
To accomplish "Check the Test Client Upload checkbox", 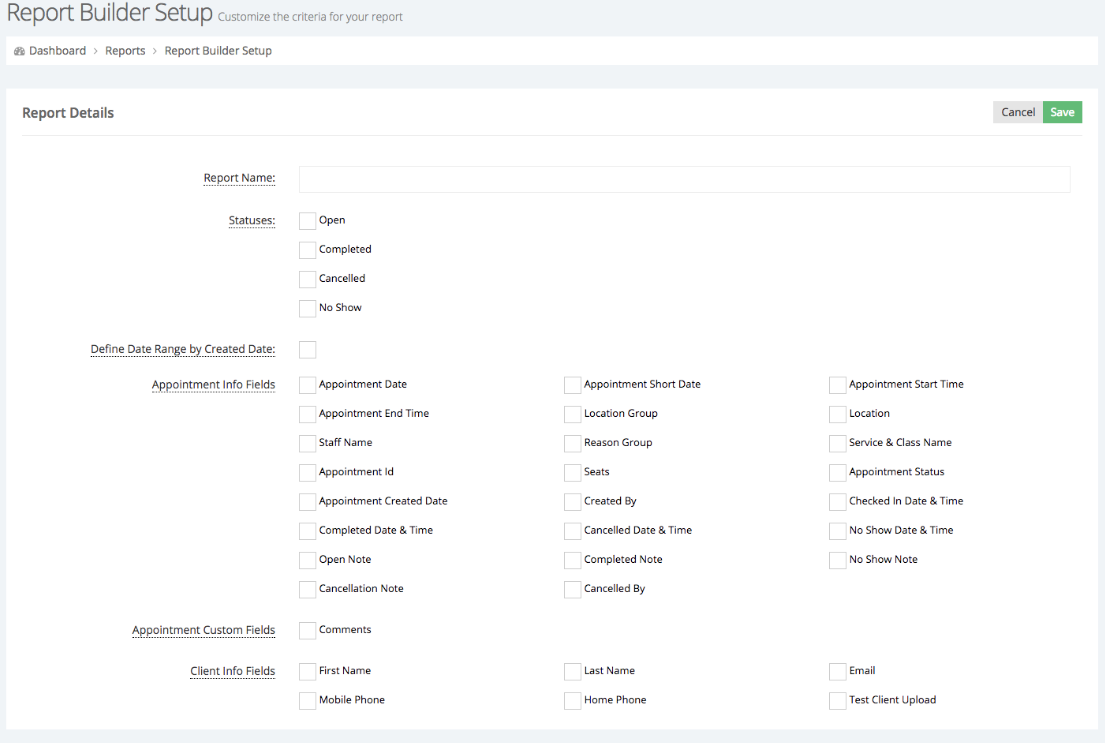I will [837, 700].
